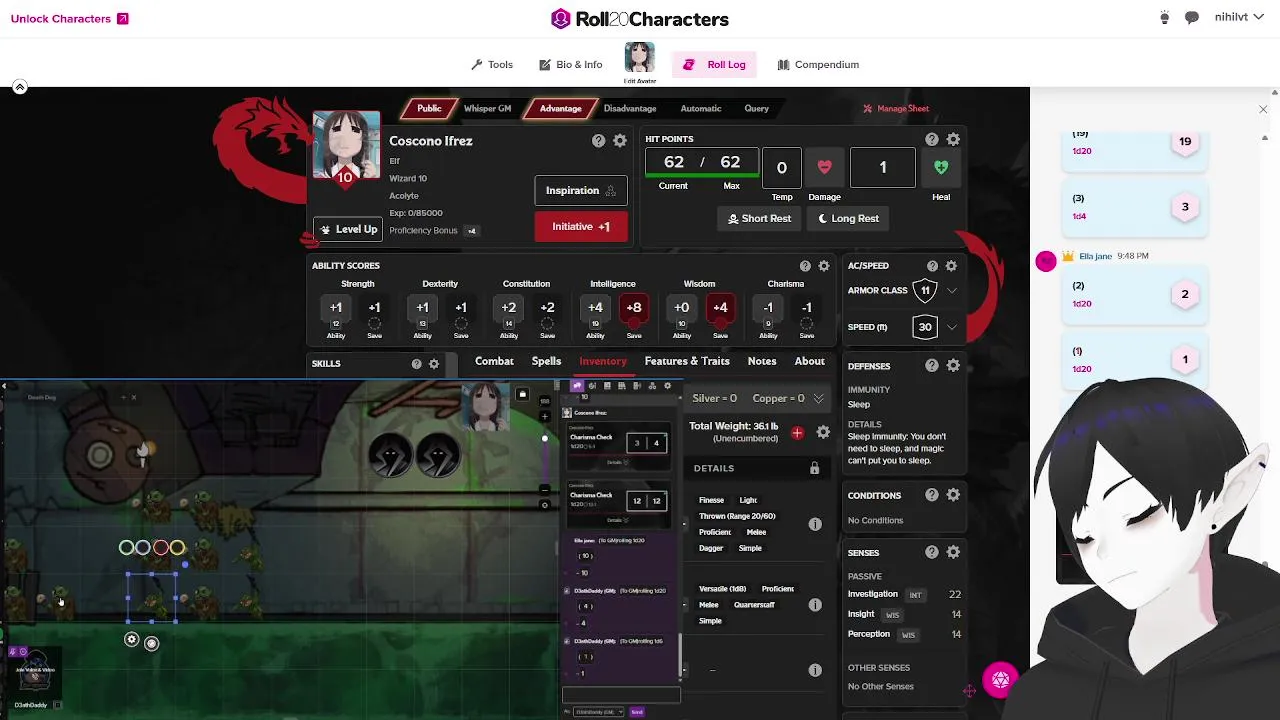
Task: Click the red Damage heart icon
Action: (824, 167)
